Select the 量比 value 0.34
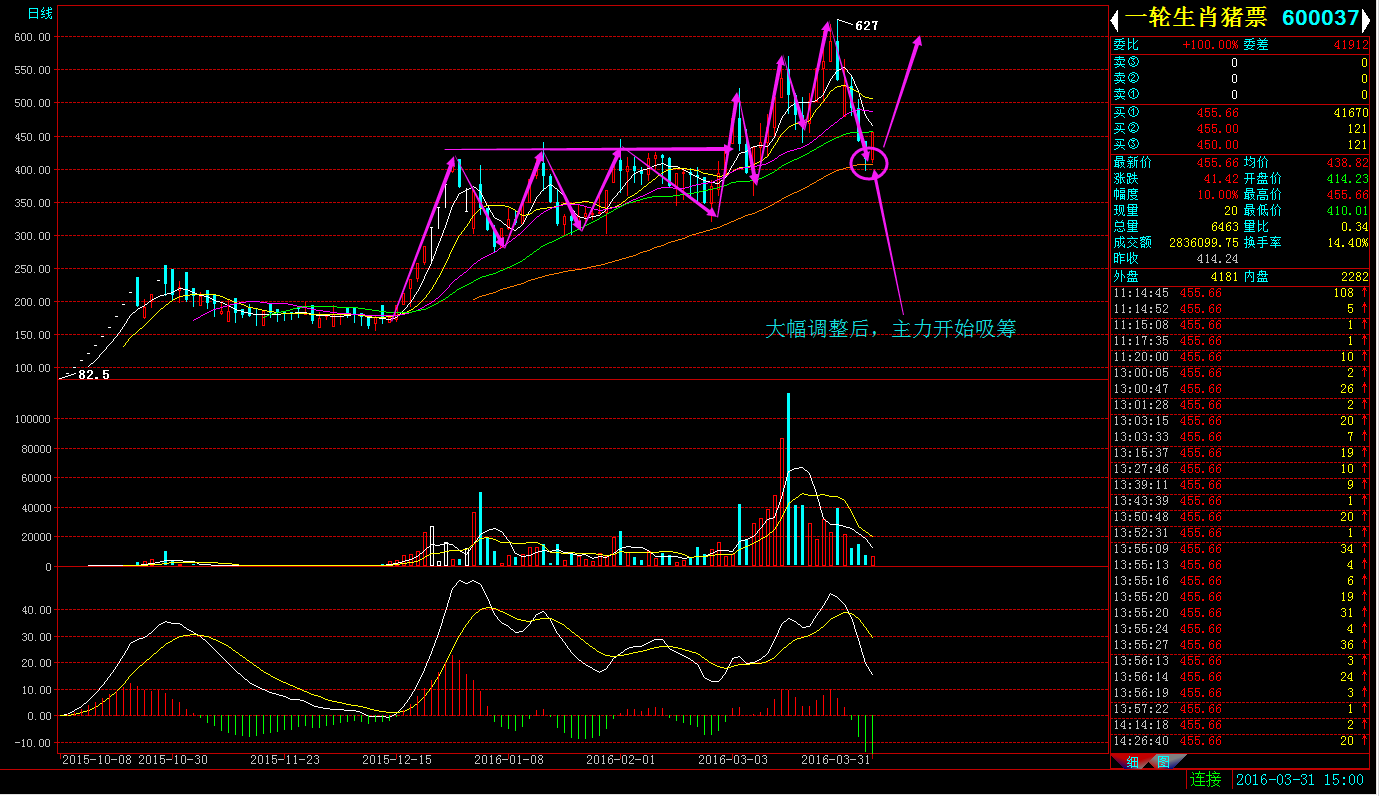 (x=1354, y=227)
